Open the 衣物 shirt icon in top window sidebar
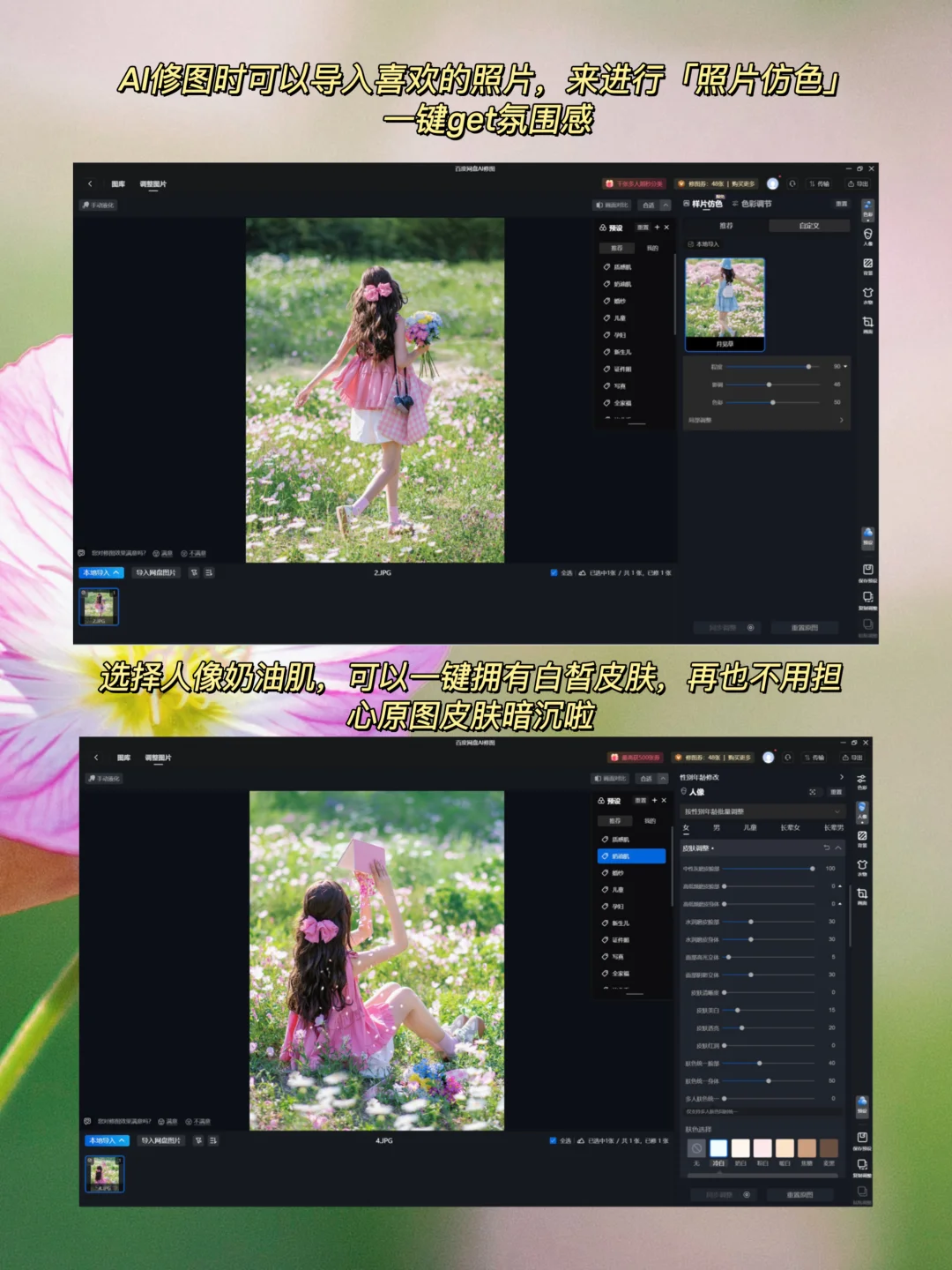 pyautogui.click(x=867, y=295)
